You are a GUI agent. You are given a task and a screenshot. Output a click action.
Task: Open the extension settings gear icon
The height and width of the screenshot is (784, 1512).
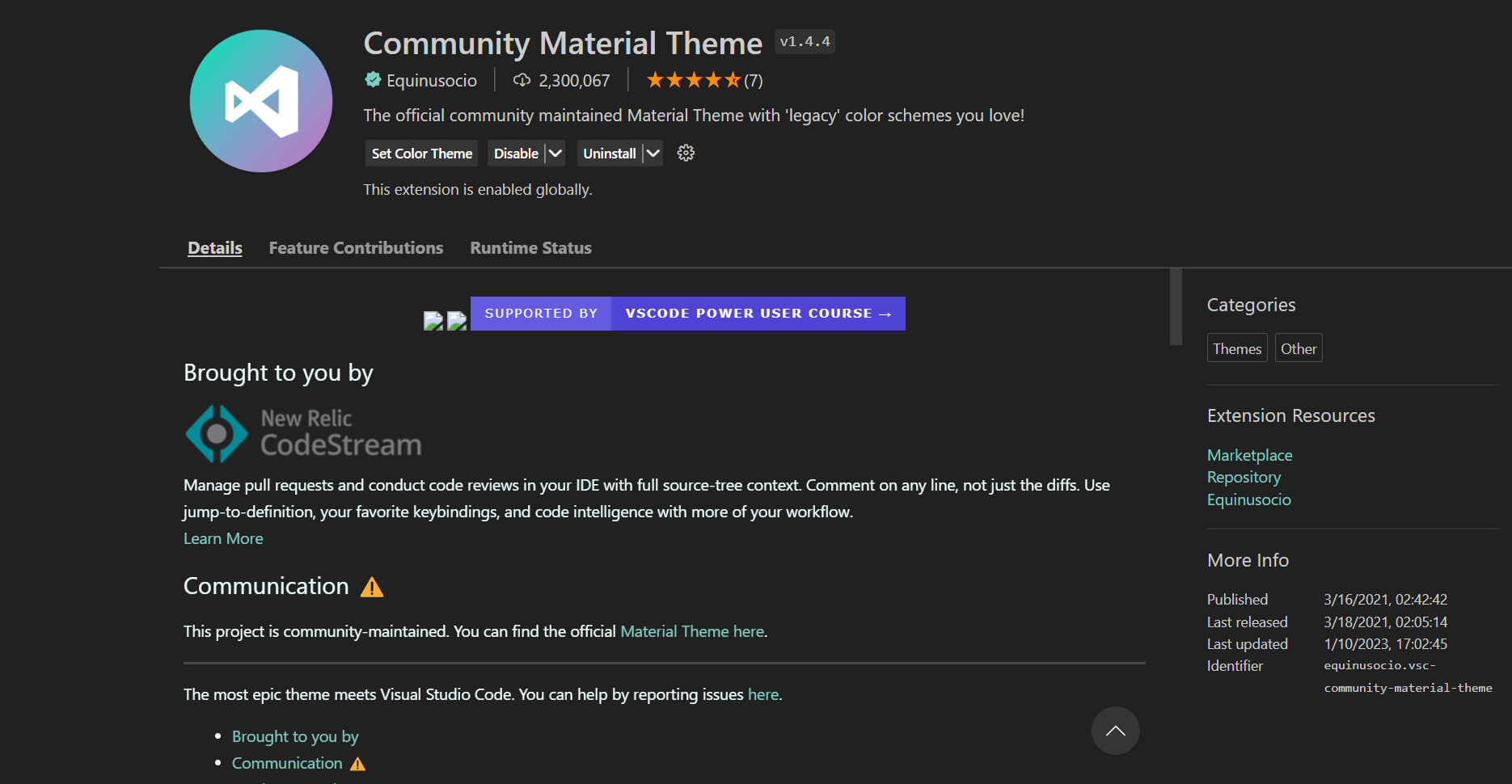pyautogui.click(x=686, y=153)
